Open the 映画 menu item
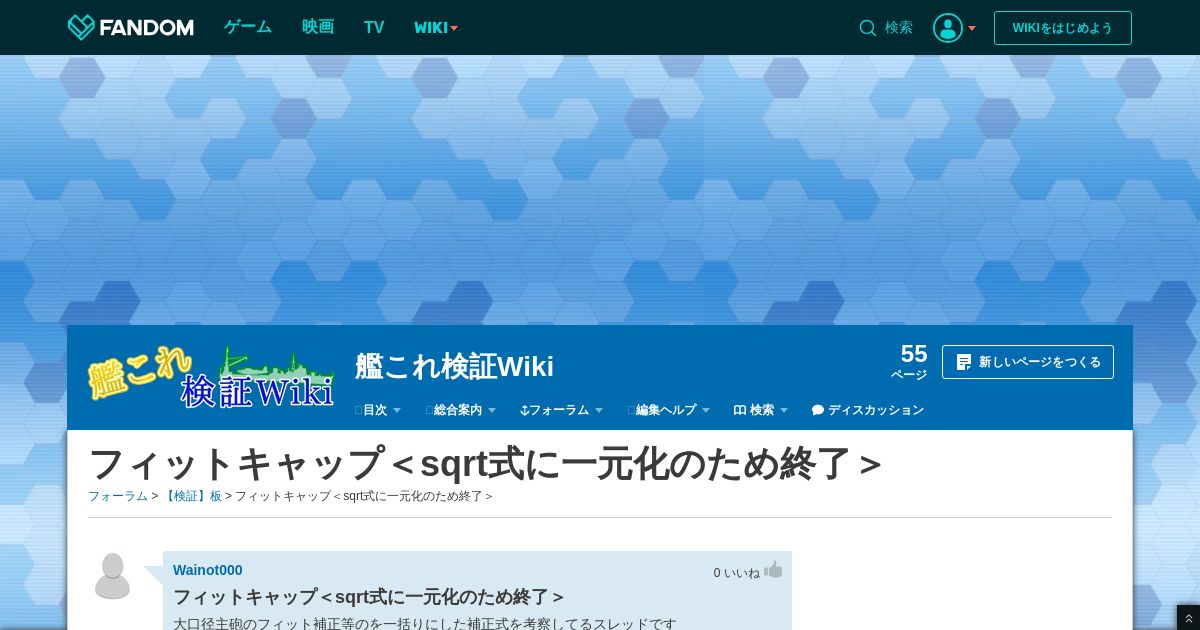 (318, 27)
